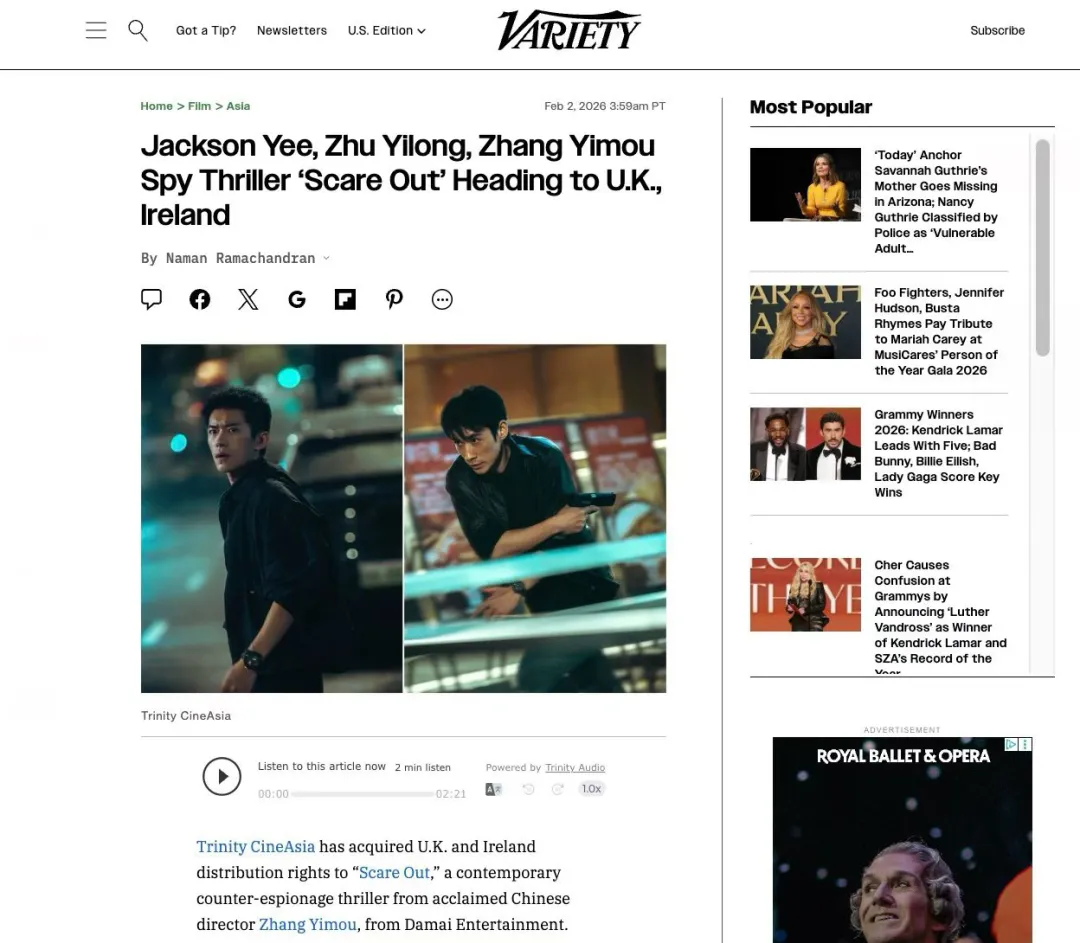Share article on X

coord(248,300)
